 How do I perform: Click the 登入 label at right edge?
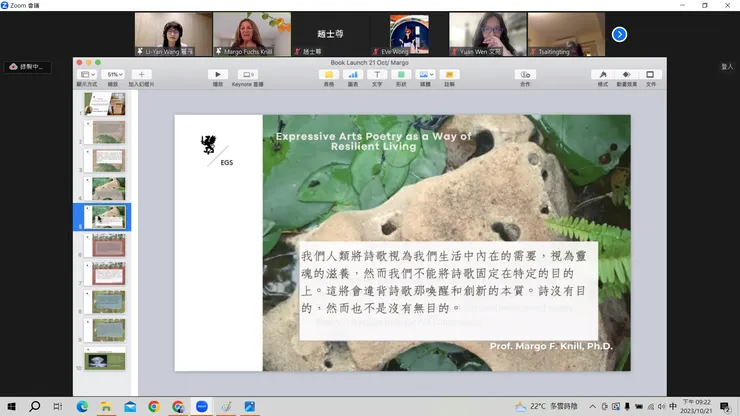click(727, 67)
